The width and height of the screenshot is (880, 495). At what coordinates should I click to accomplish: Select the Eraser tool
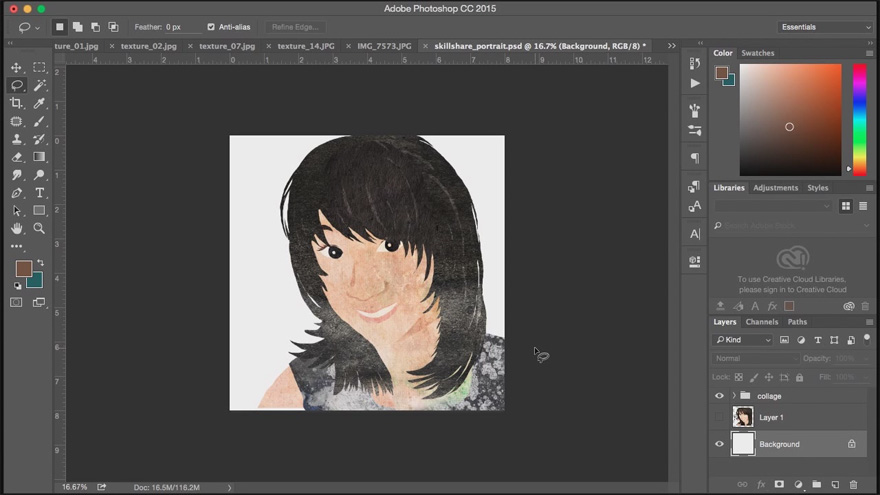pos(16,157)
